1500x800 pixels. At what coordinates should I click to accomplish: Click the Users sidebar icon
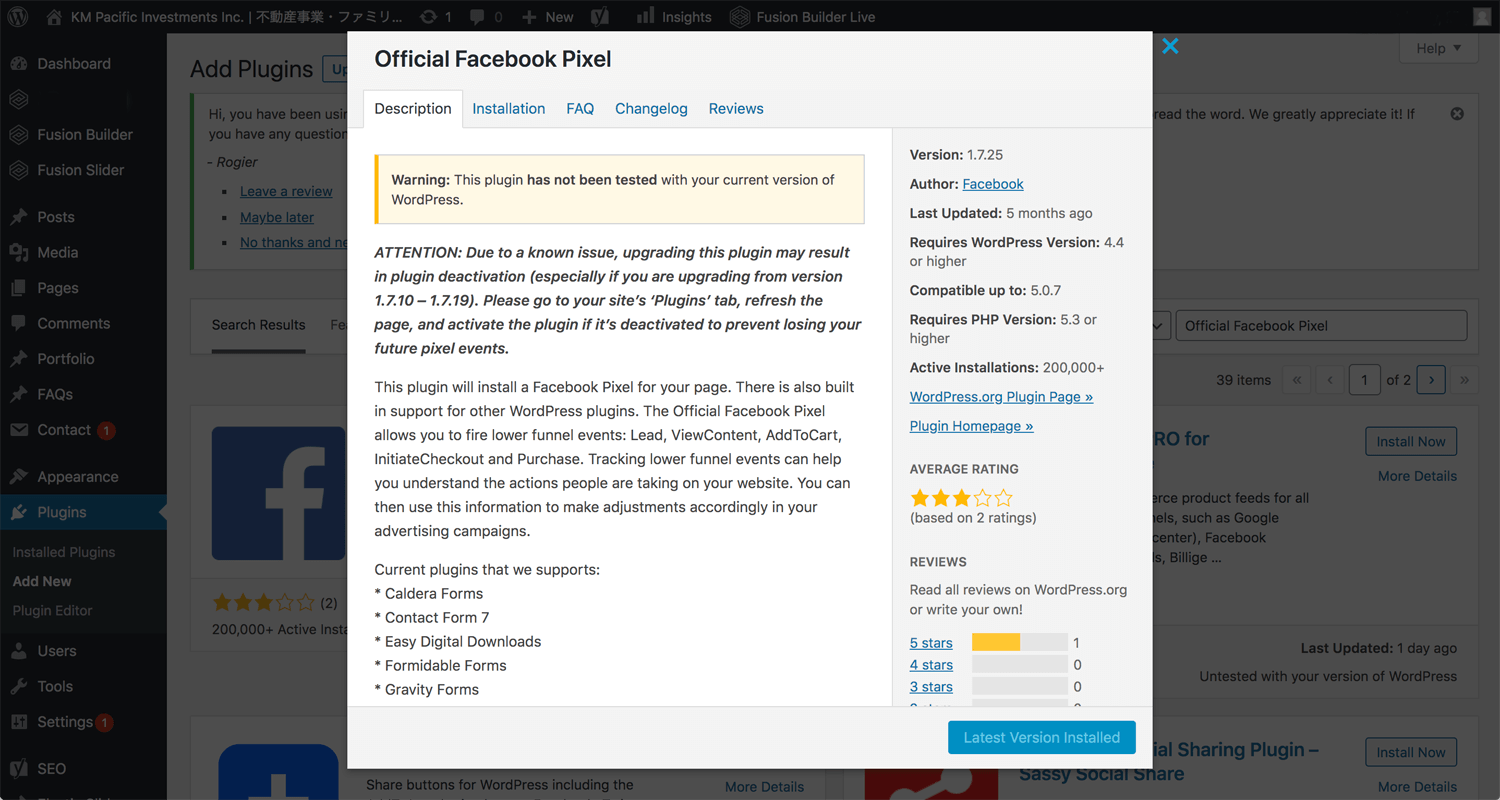click(19, 651)
